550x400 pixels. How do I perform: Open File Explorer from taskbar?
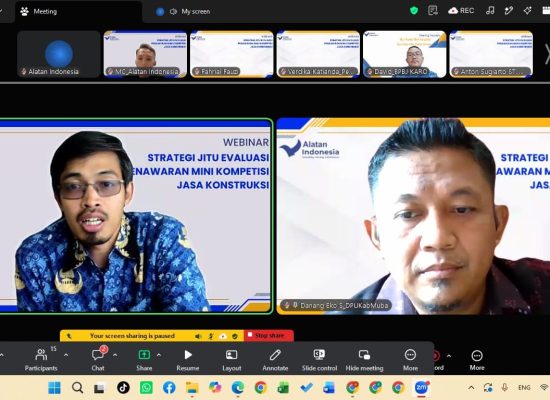click(192, 388)
